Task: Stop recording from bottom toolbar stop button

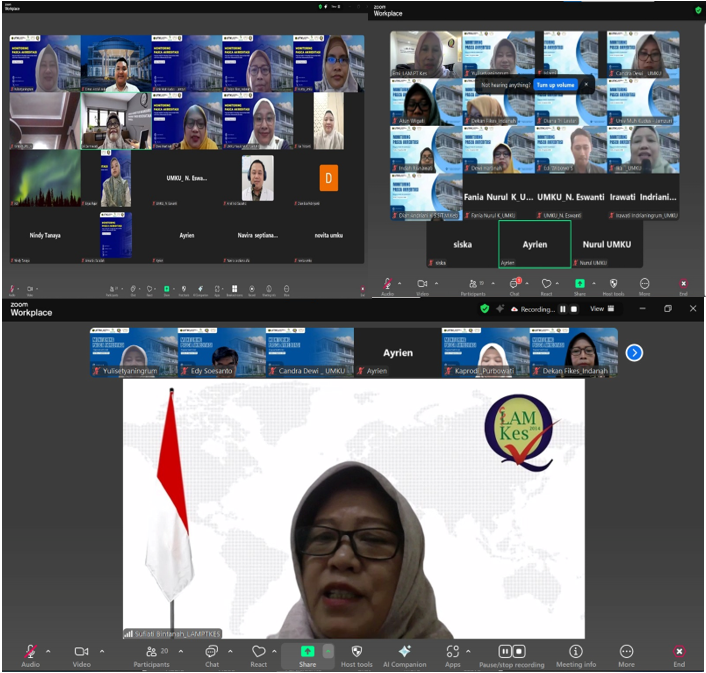Action: [x=519, y=651]
